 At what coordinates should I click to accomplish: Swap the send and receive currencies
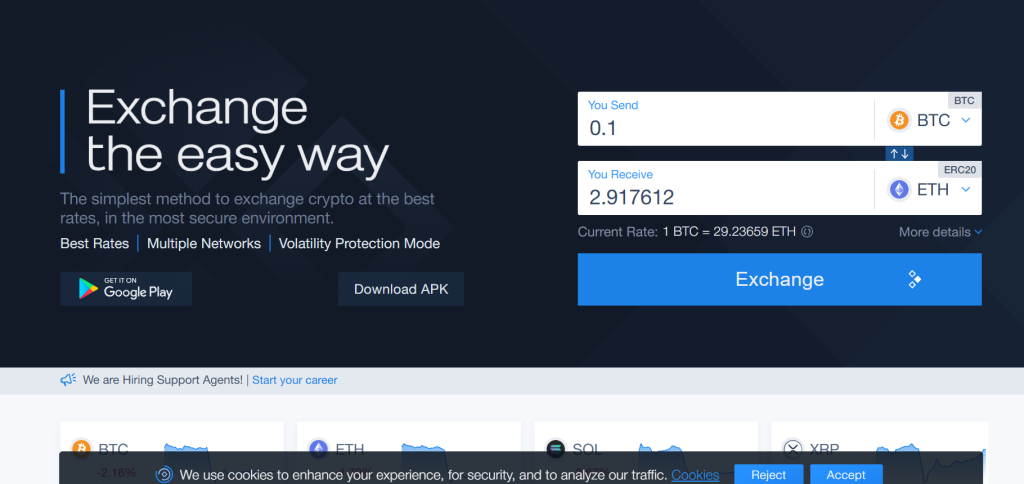(899, 153)
